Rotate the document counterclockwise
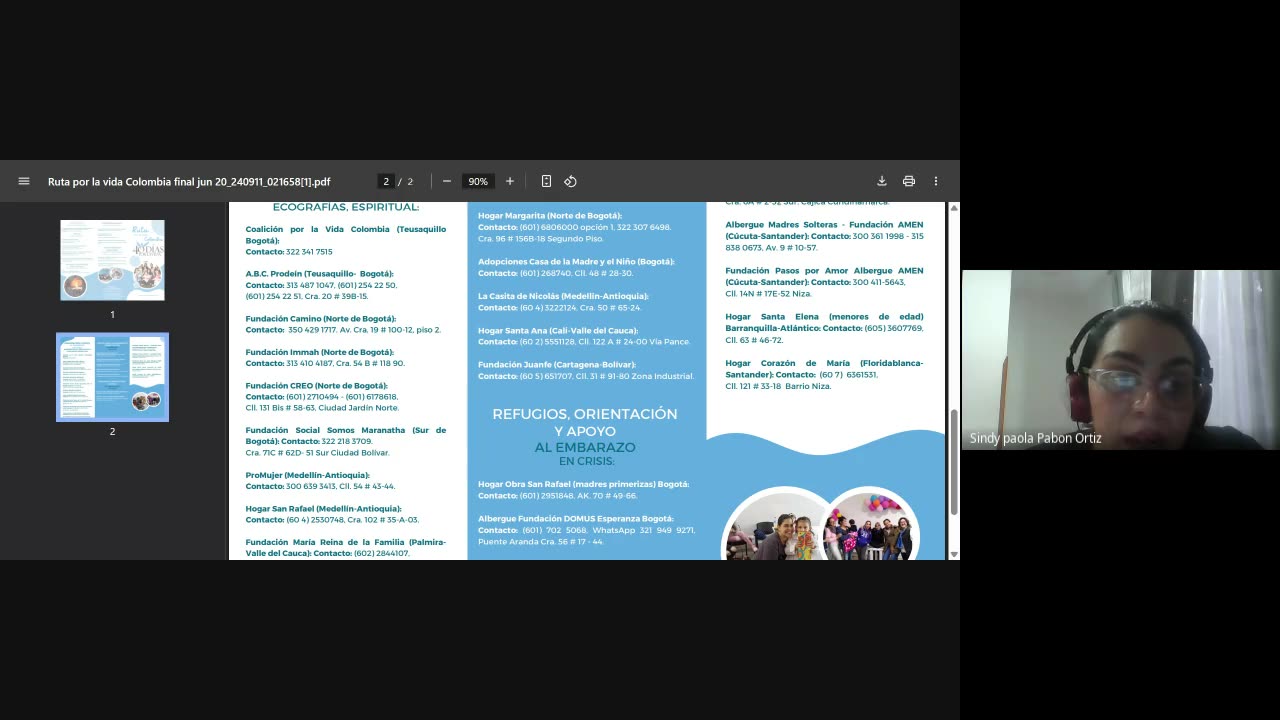The image size is (1280, 720). [x=570, y=181]
